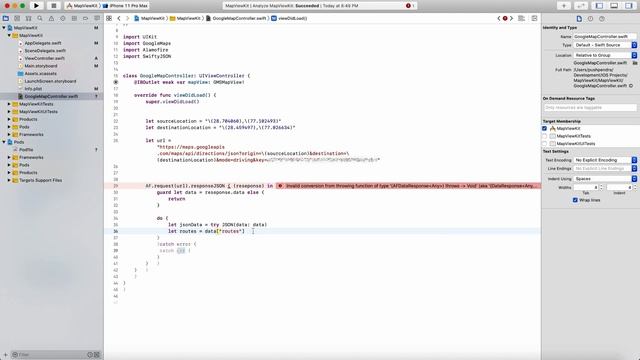This screenshot has height=360, width=640.
Task: Enable MapViewKitUITests target membership
Action: pyautogui.click(x=544, y=144)
